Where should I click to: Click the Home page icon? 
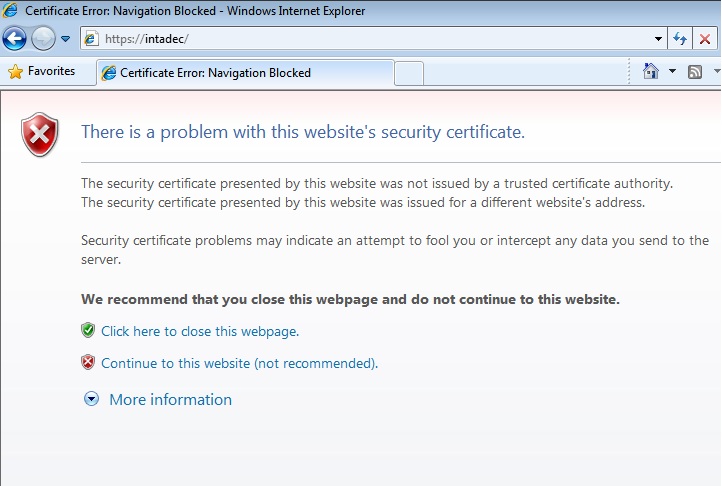[651, 71]
